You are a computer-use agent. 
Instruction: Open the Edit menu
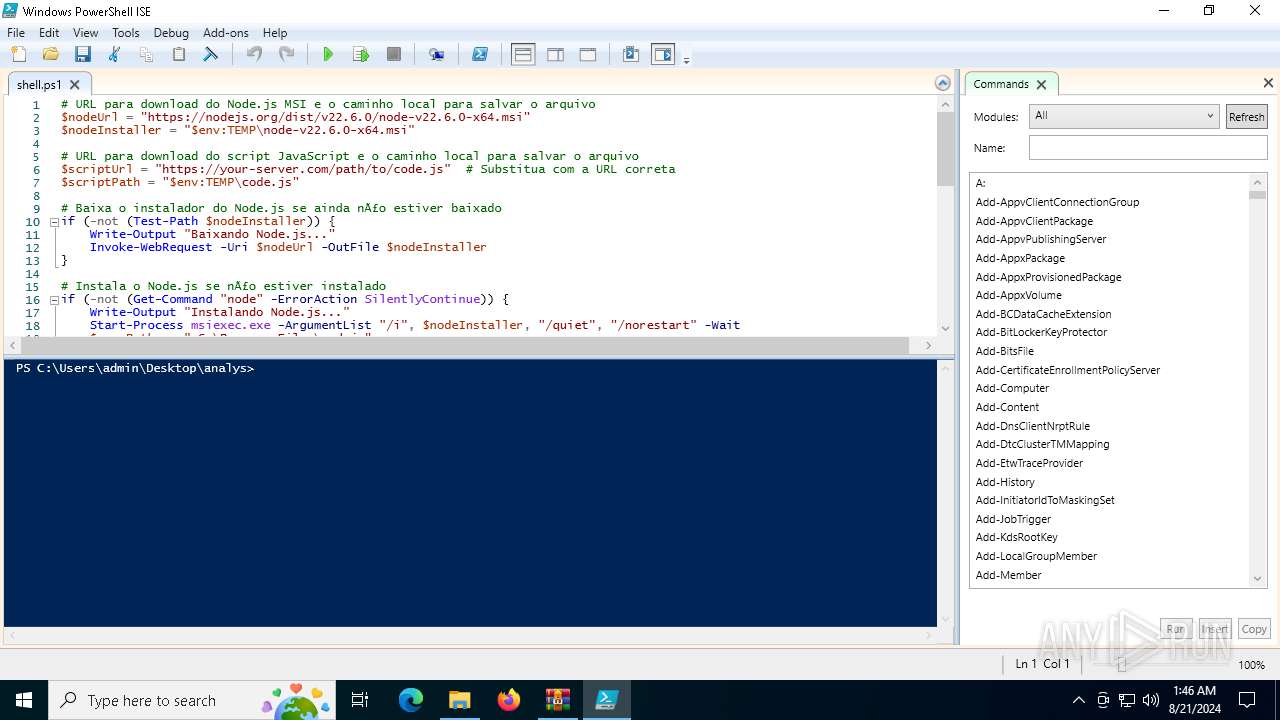pos(49,32)
